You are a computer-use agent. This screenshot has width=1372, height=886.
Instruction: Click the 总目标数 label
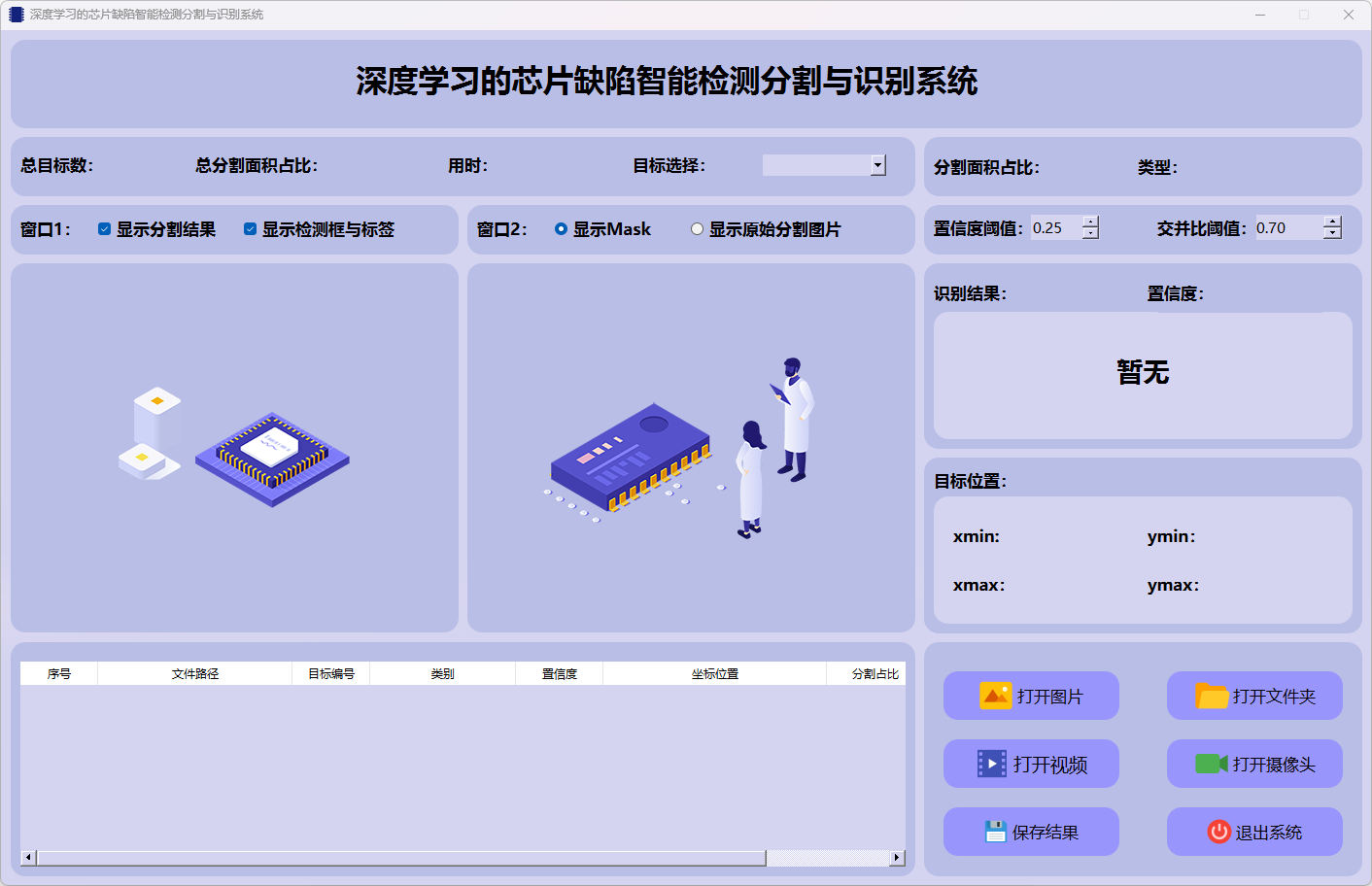click(x=57, y=165)
